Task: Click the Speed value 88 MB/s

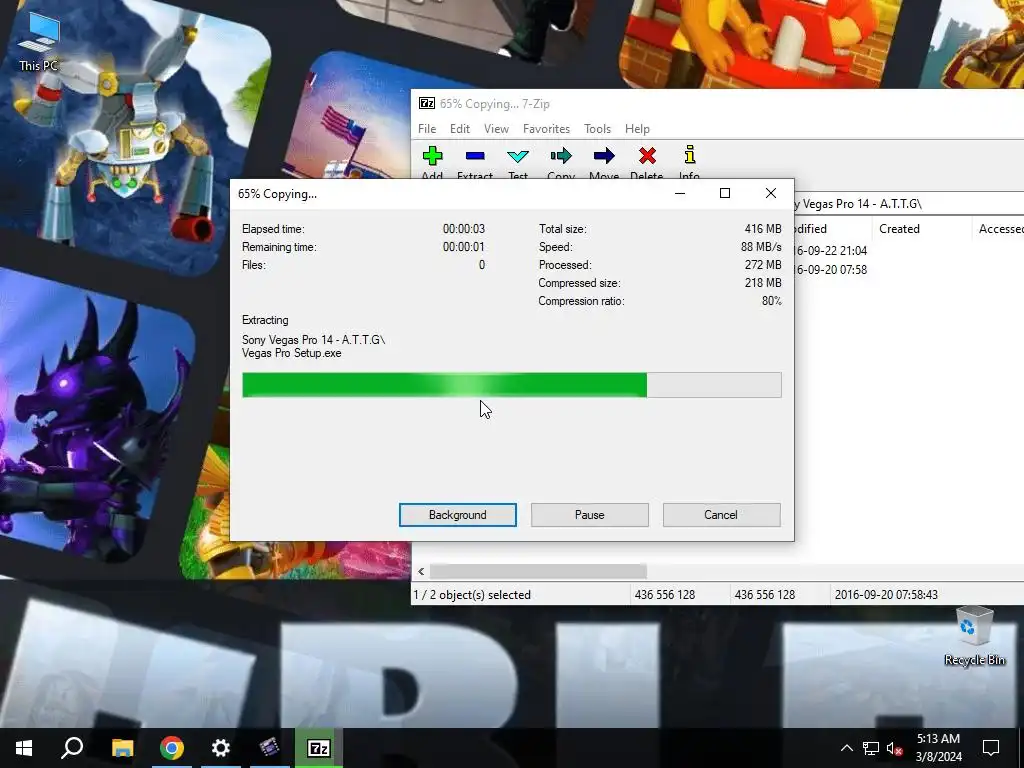Action: [x=761, y=247]
